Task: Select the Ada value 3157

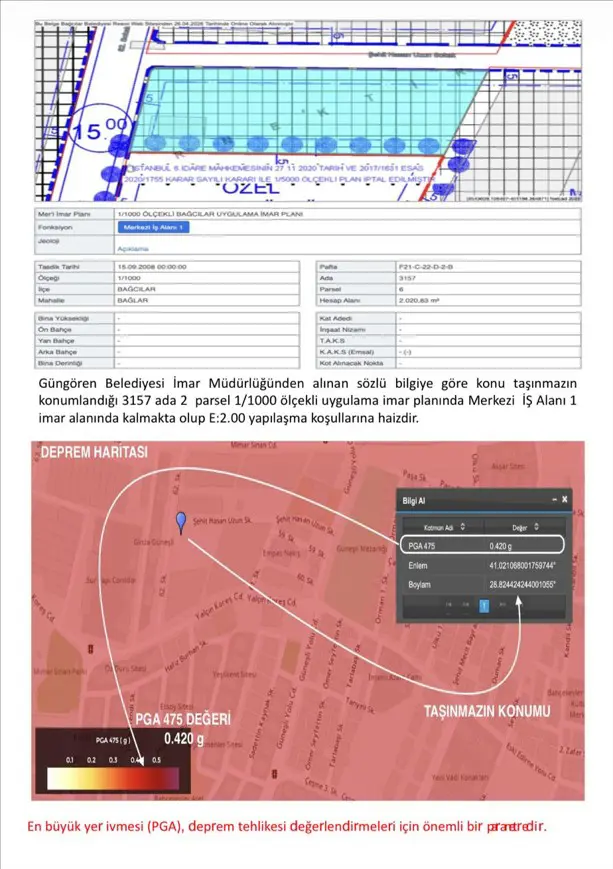Action: click(x=488, y=278)
